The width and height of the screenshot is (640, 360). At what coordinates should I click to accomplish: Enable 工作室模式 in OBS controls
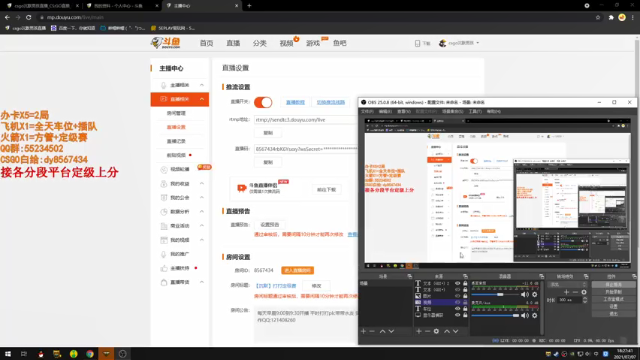[613, 299]
